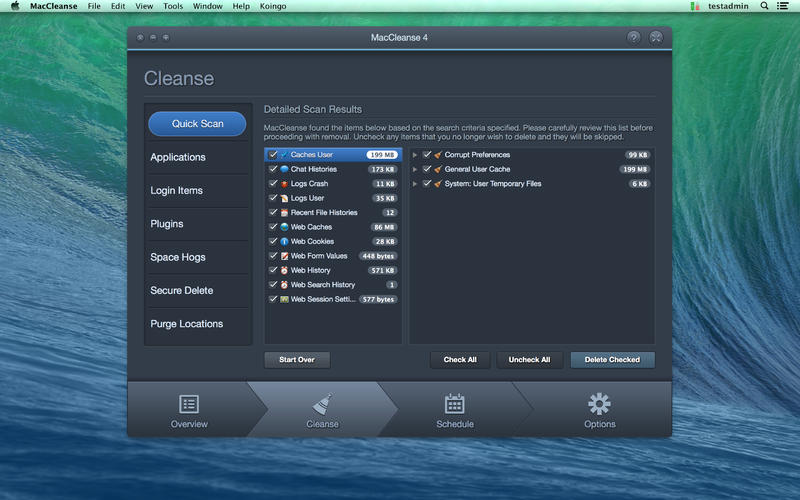Viewport: 800px width, 500px height.
Task: Open the Apple menu
Action: coord(15,6)
